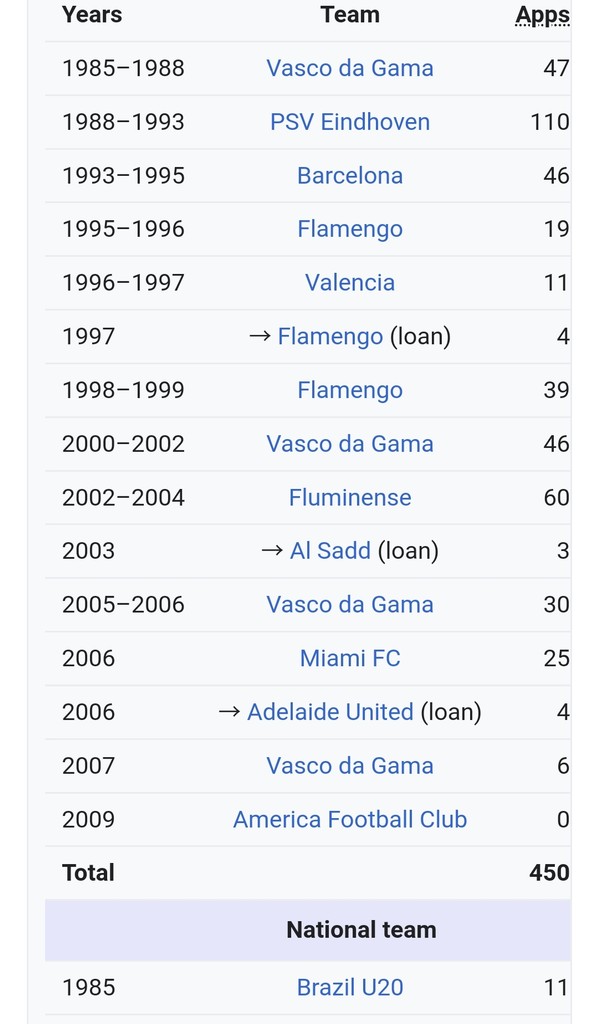
Task: Open Flamengo link in the 1998–1999 row
Action: [x=350, y=391]
